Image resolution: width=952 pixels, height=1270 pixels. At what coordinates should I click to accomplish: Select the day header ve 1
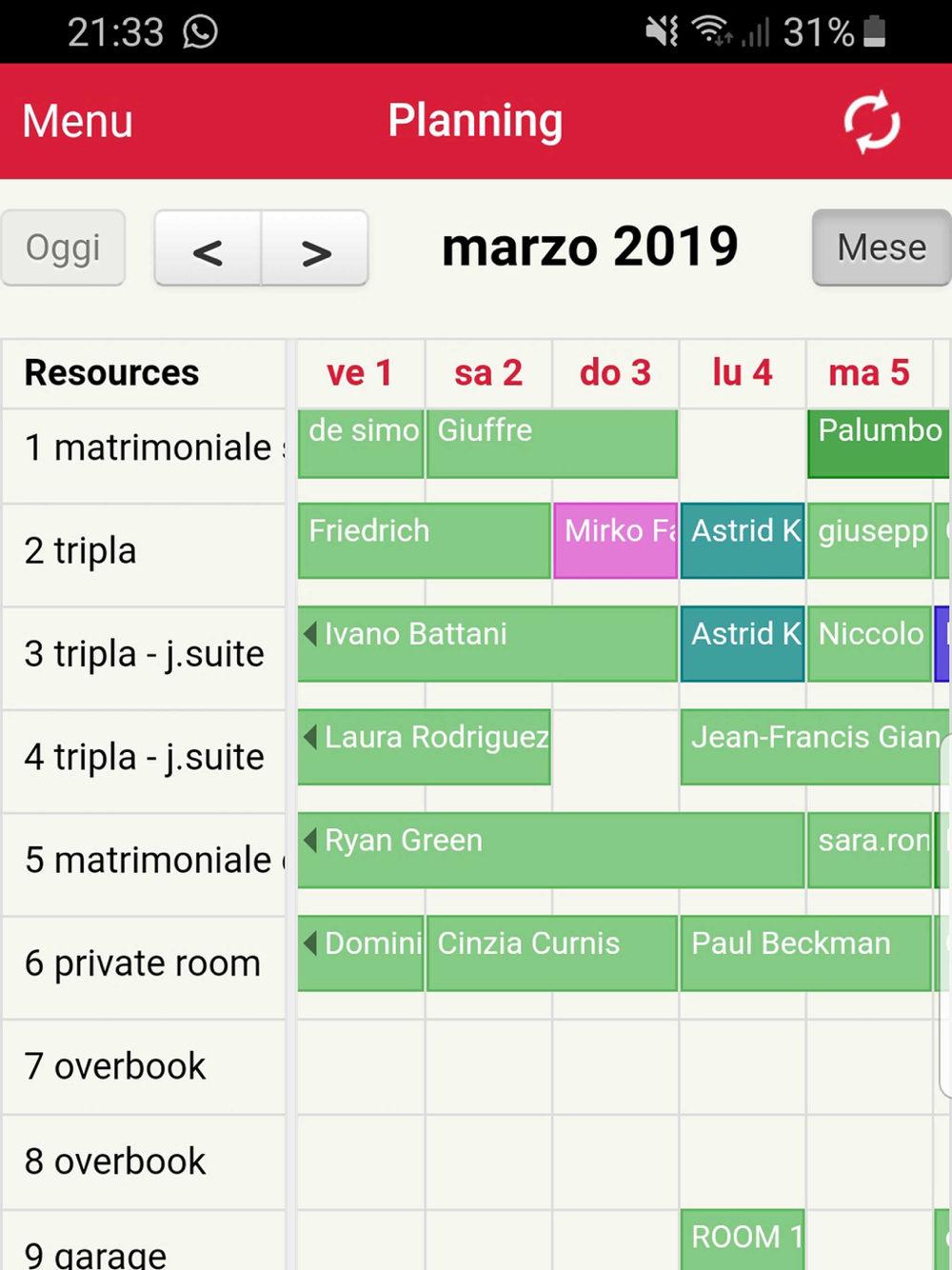360,372
